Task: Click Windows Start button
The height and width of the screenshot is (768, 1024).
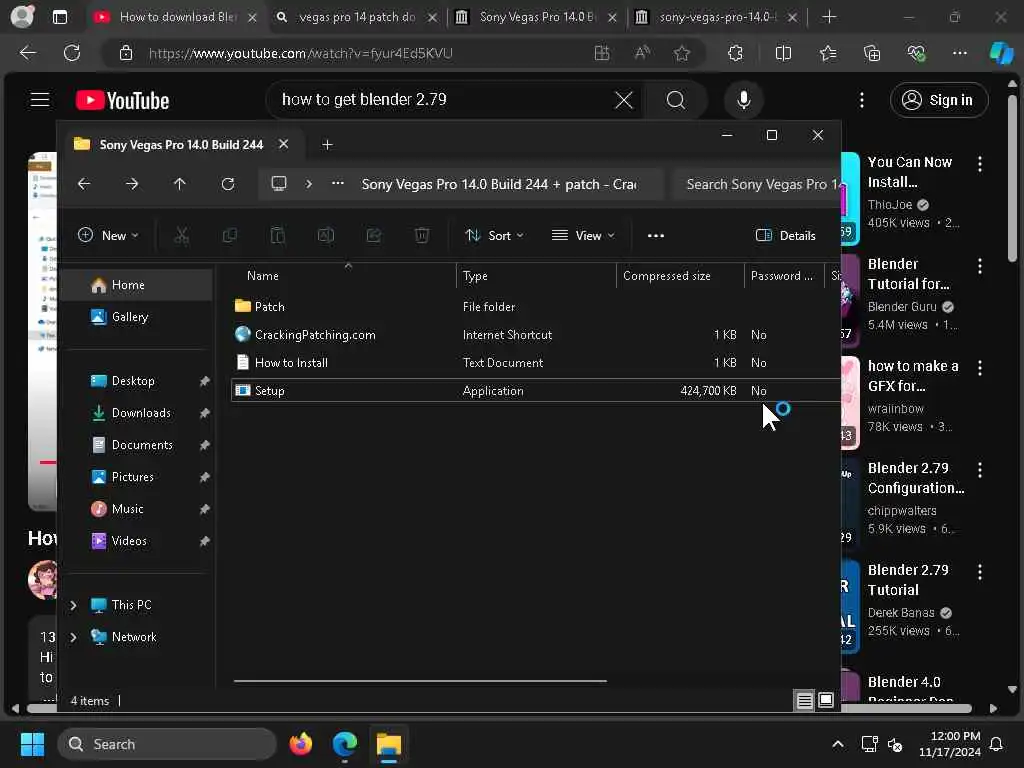Action: click(x=32, y=744)
